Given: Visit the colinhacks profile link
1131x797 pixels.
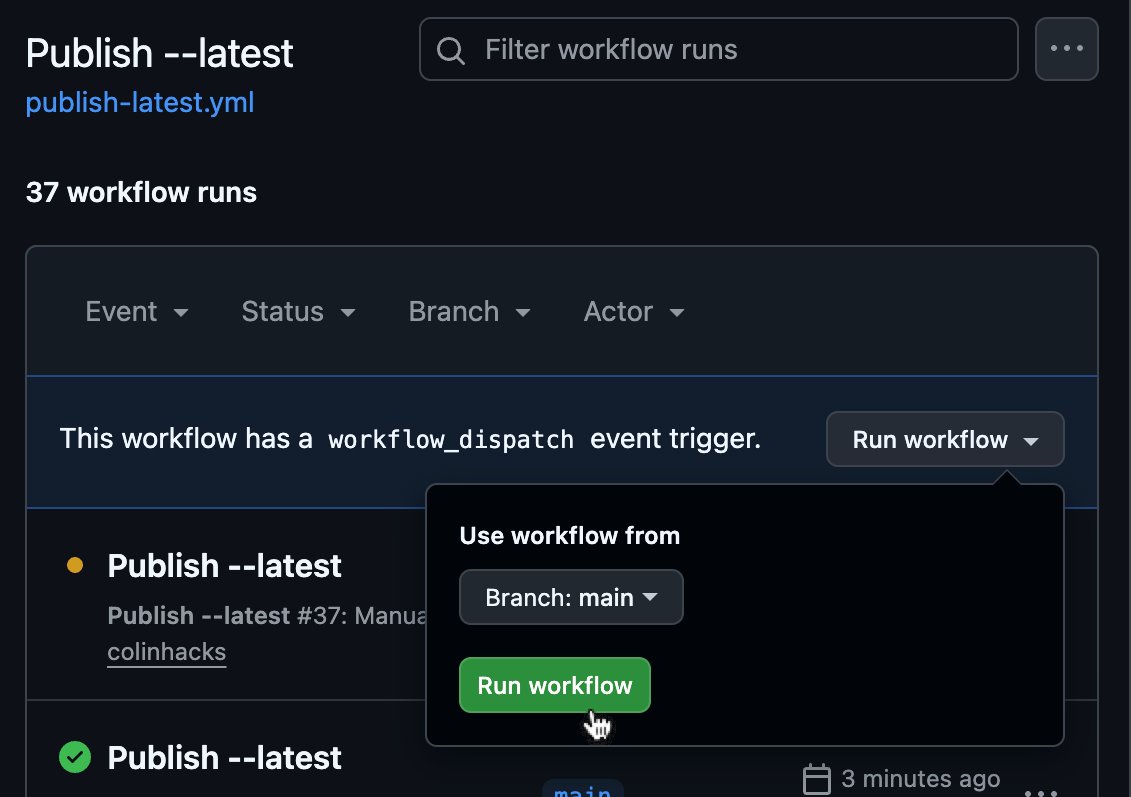Looking at the screenshot, I should coord(166,651).
